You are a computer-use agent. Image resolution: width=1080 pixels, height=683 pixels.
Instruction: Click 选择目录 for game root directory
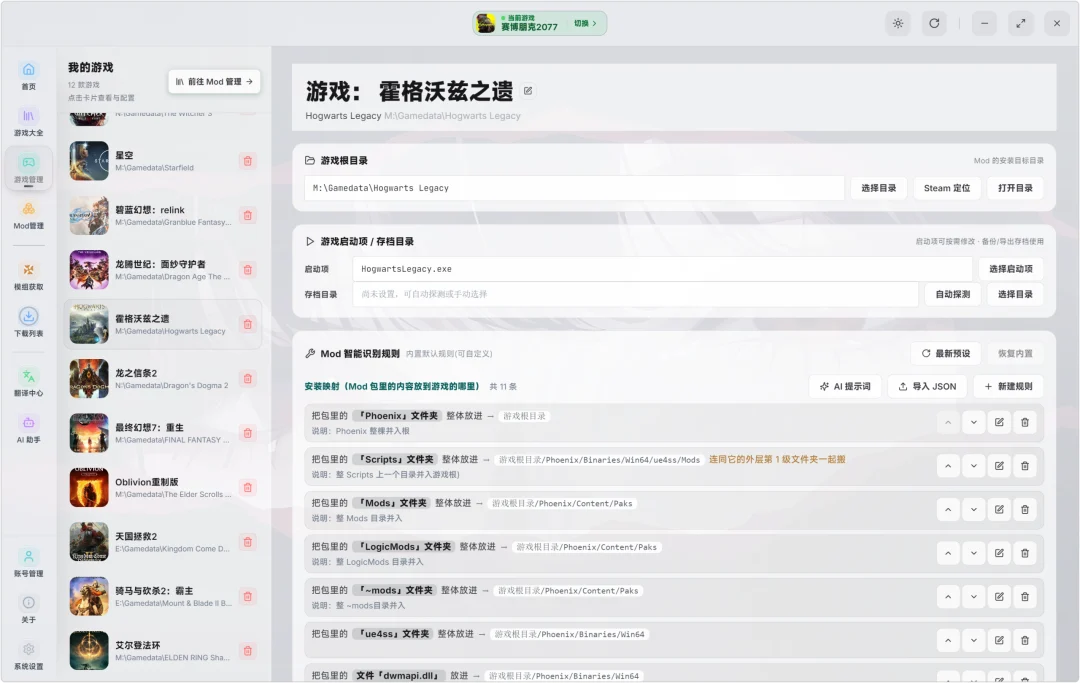(x=879, y=188)
